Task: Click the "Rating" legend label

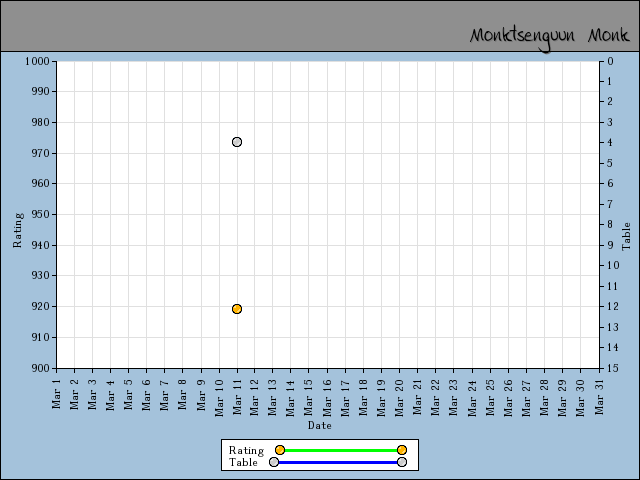Action: point(247,450)
